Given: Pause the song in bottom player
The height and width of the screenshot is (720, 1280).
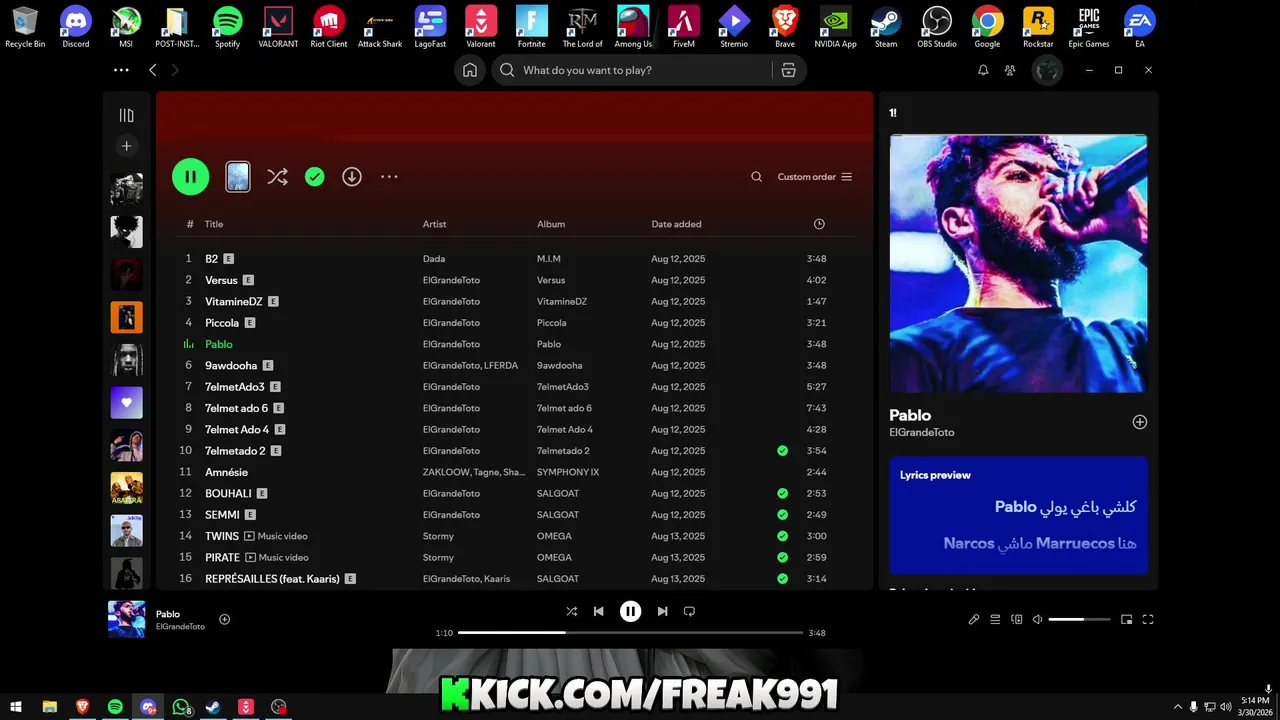Looking at the screenshot, I should coord(630,611).
